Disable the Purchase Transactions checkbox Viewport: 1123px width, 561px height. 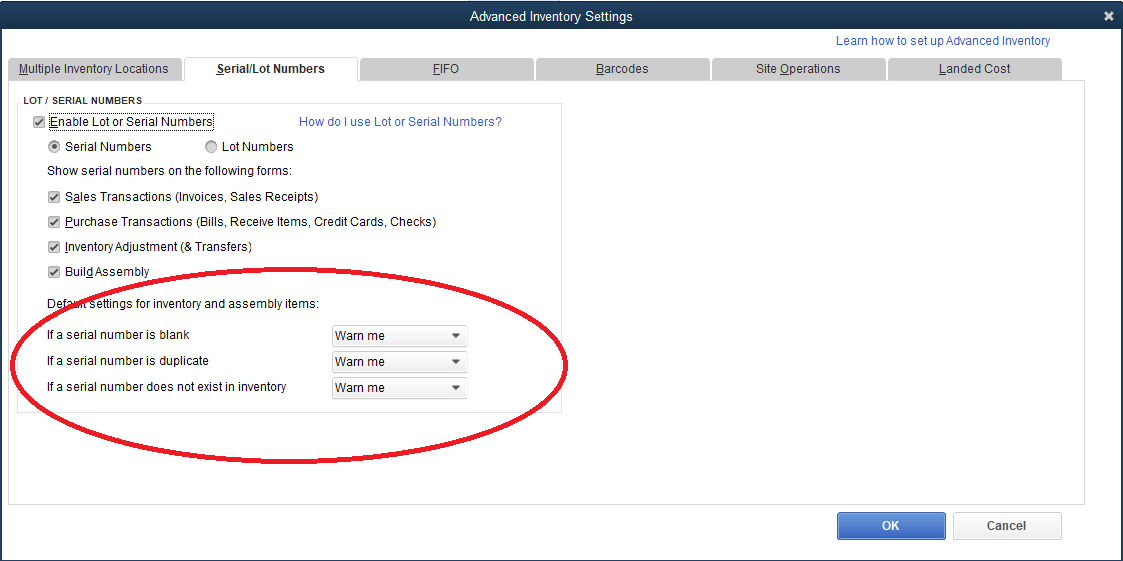54,222
